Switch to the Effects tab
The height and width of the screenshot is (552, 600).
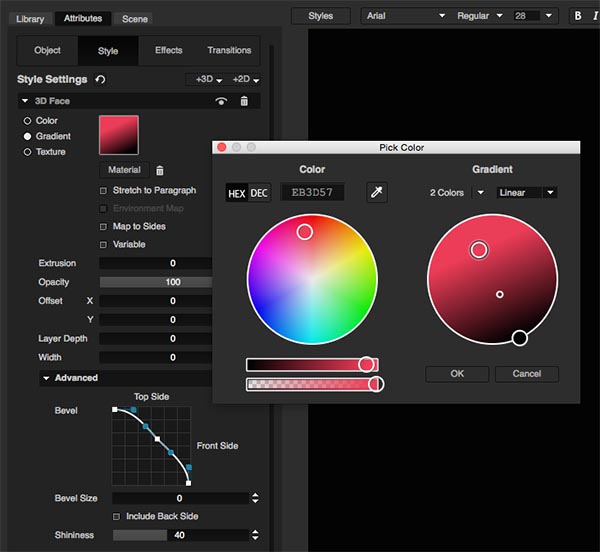point(168,50)
